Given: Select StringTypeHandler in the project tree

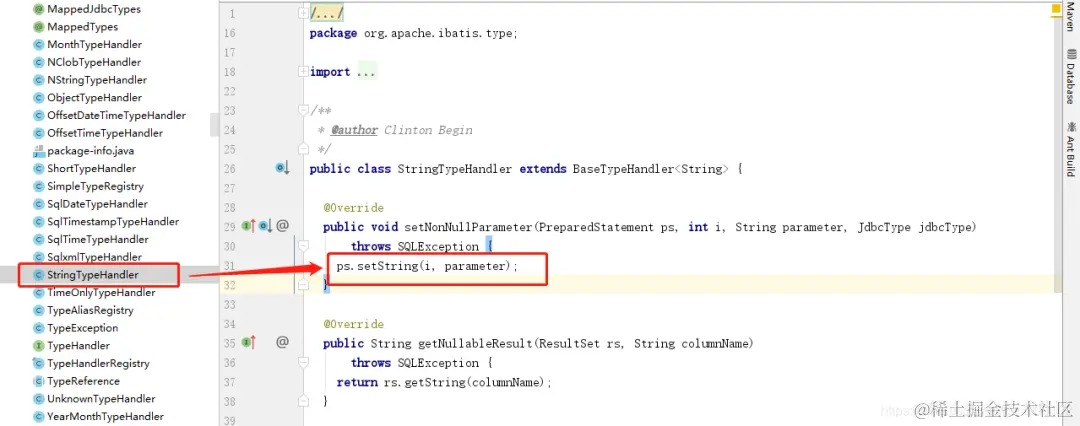Looking at the screenshot, I should 92,275.
